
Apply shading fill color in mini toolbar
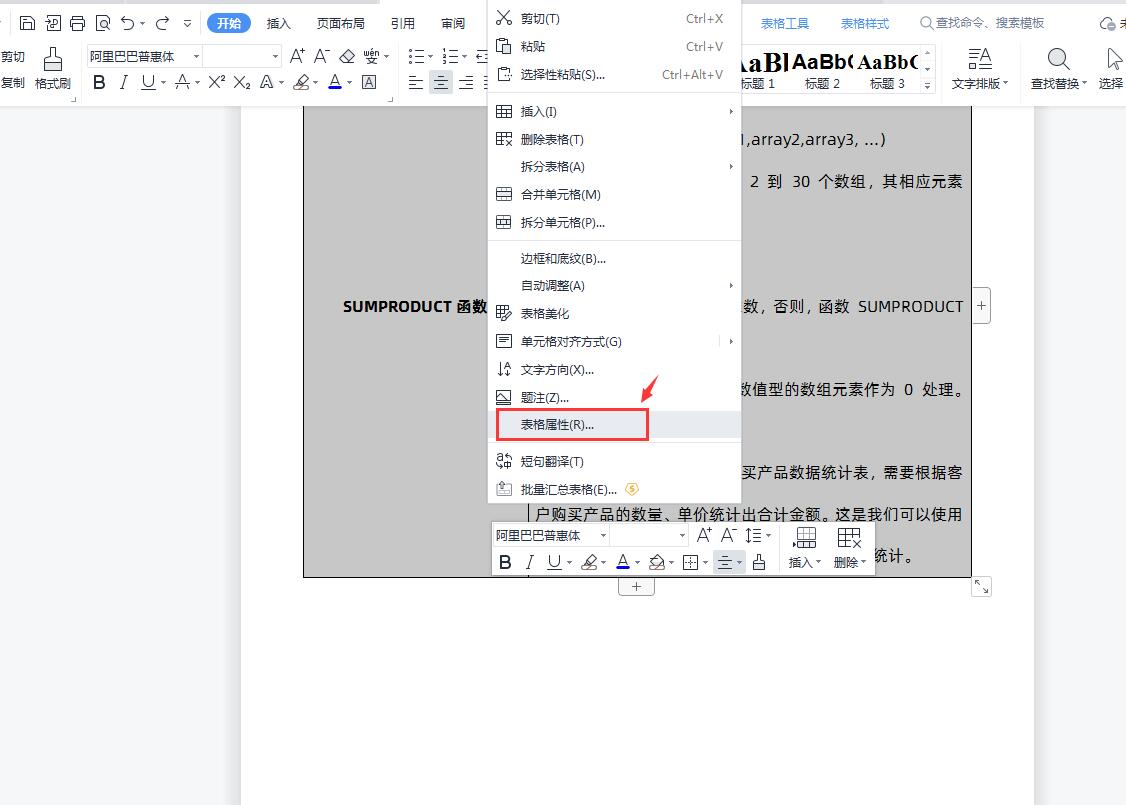pyautogui.click(x=656, y=562)
